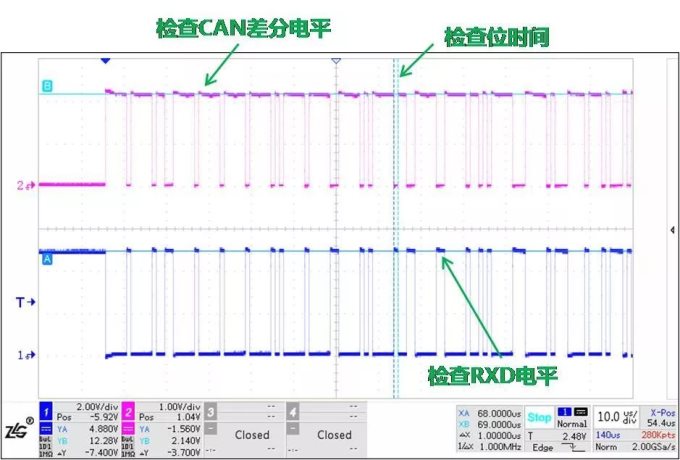Click the Normal trigger mode label

[x=572, y=424]
